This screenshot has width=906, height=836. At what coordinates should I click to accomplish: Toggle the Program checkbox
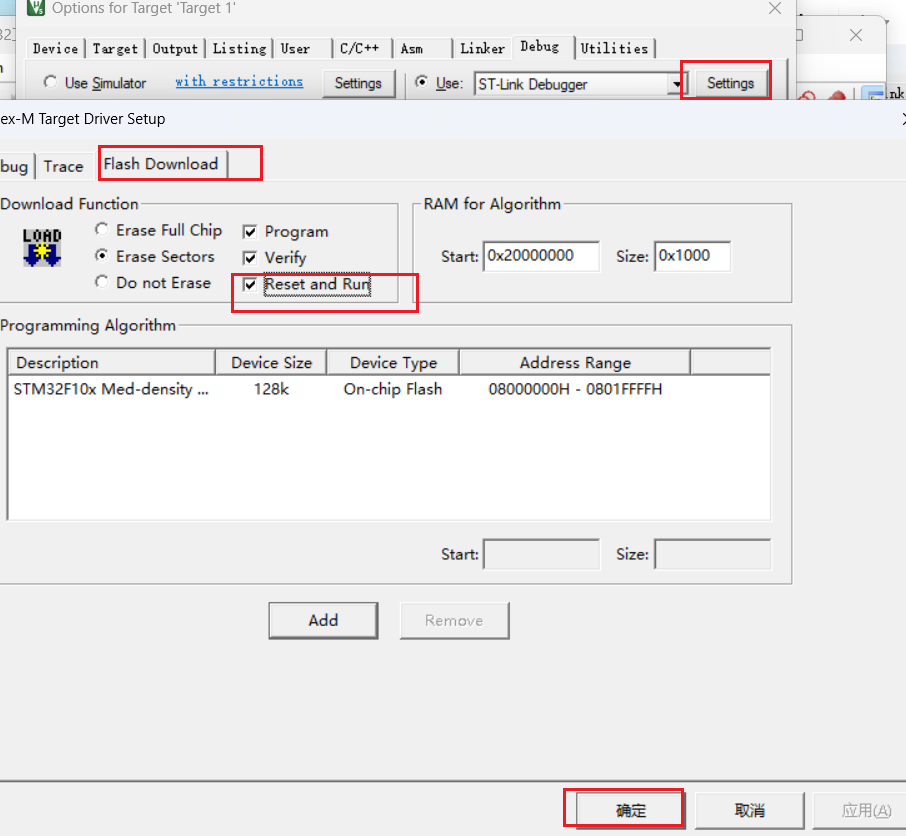pyautogui.click(x=250, y=232)
